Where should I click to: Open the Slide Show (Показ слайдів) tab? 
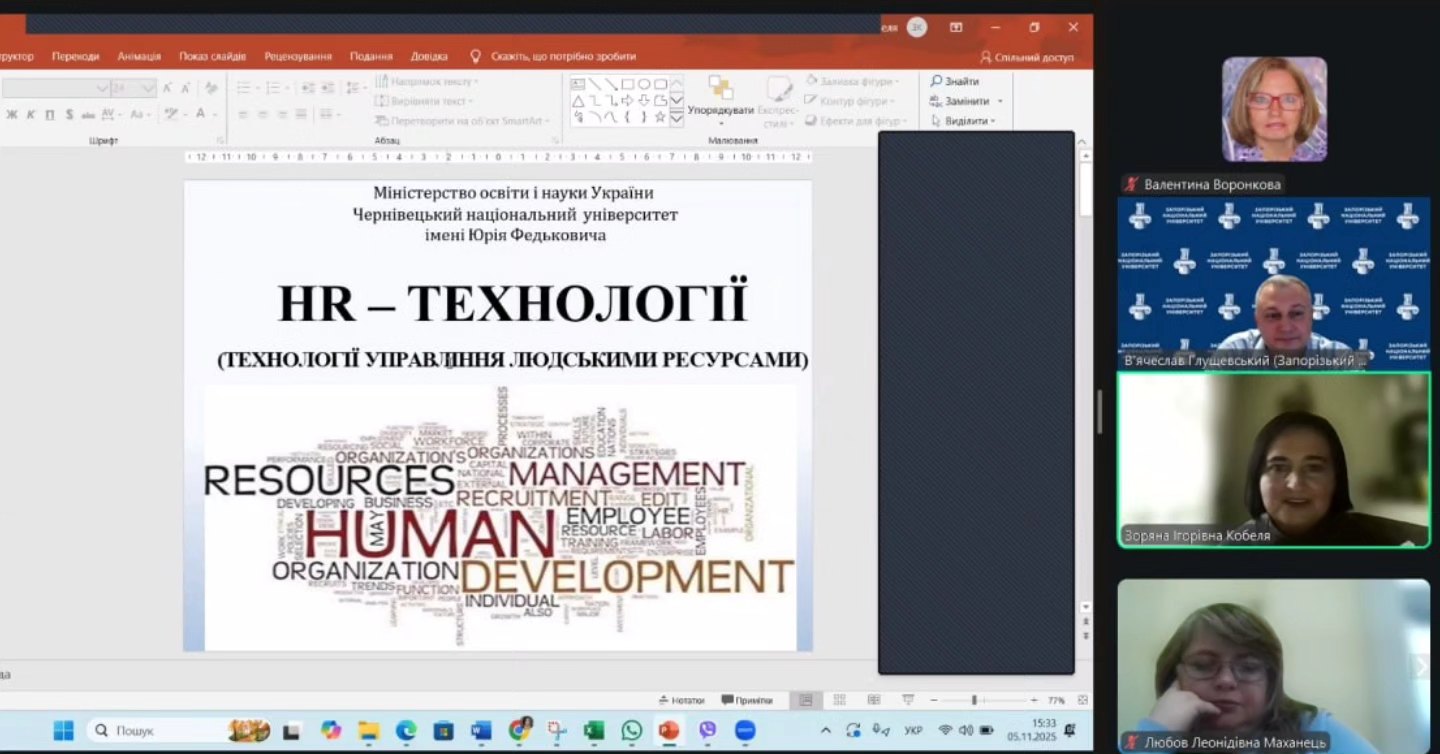point(212,57)
